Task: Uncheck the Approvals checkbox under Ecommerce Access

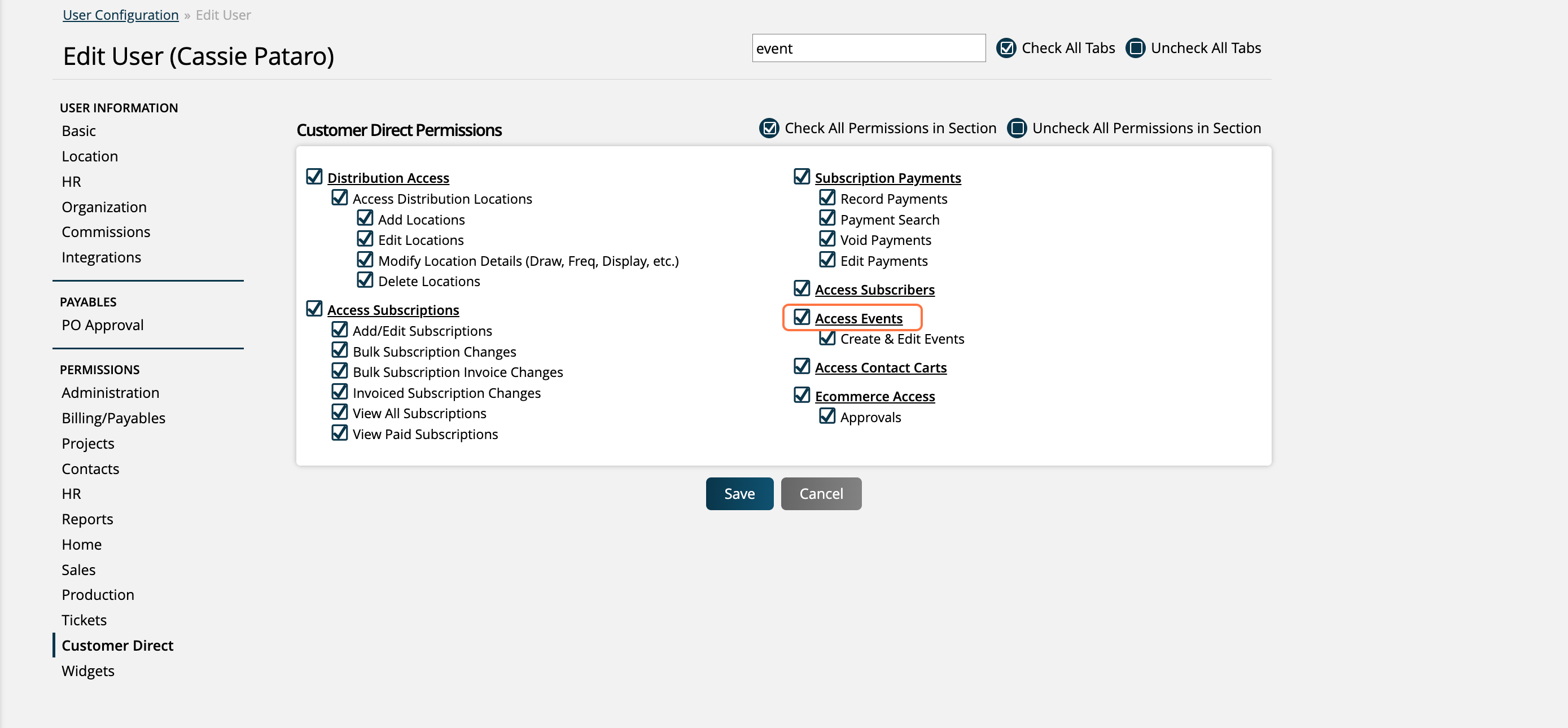Action: (827, 416)
